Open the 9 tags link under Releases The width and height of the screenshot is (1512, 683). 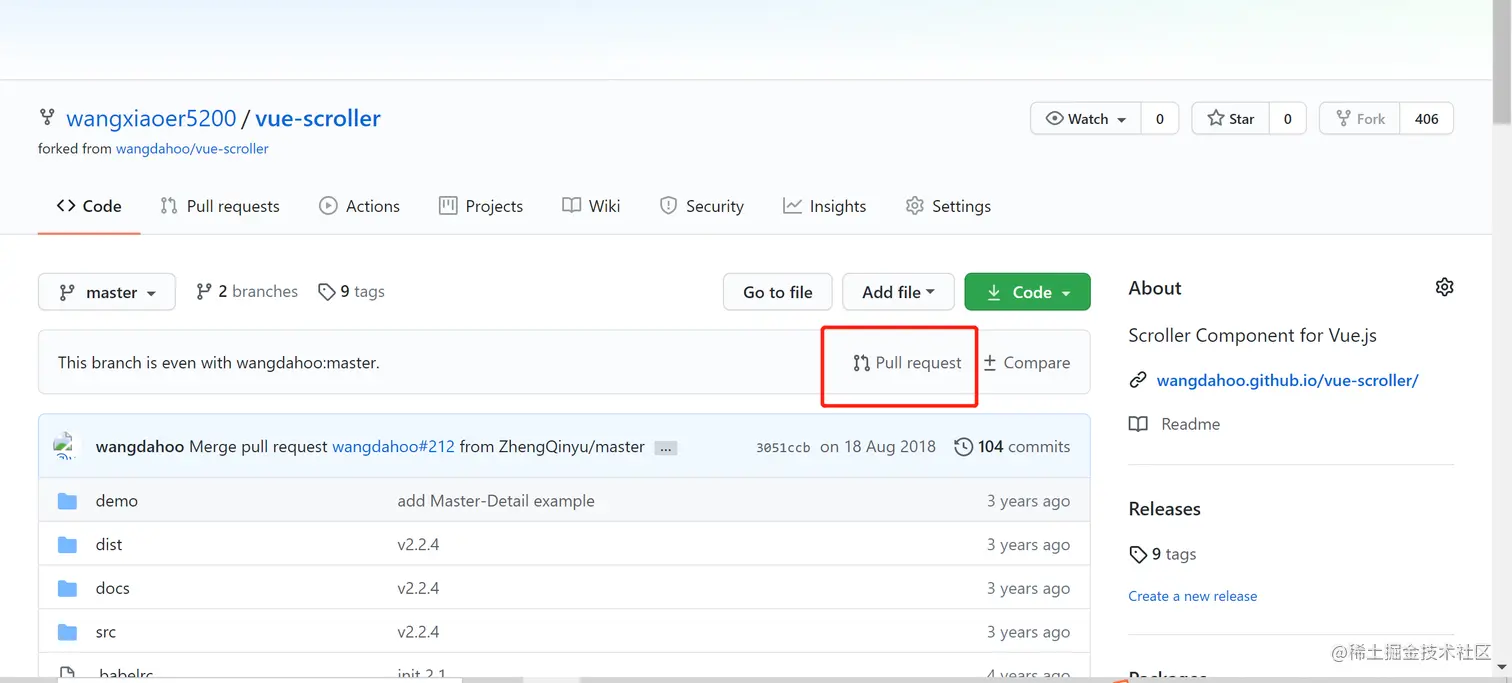click(x=1162, y=554)
